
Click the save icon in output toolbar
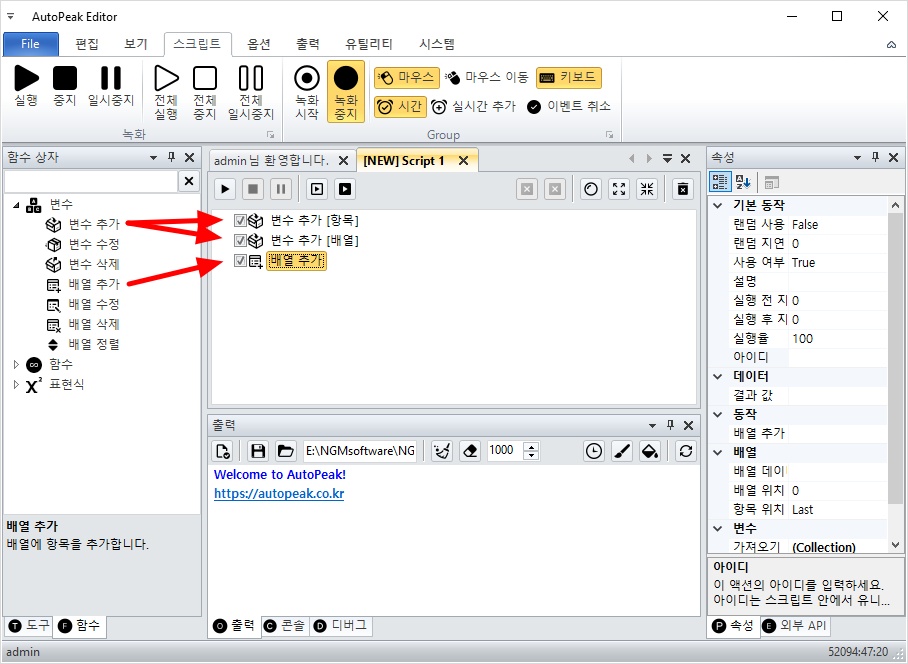pyautogui.click(x=258, y=451)
